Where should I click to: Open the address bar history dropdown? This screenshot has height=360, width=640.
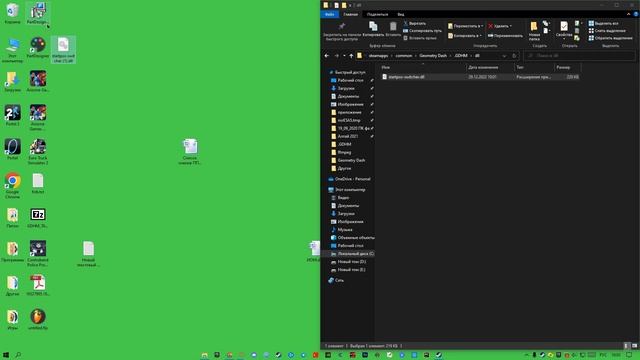pos(504,56)
